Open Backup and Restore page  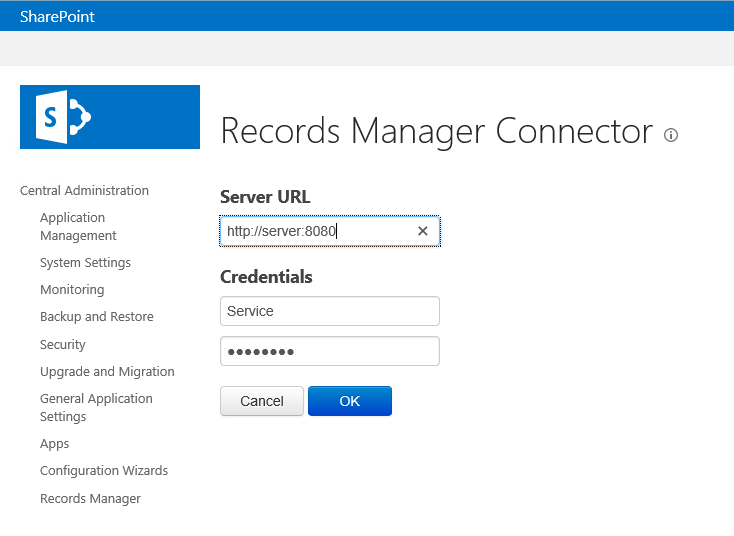97,317
